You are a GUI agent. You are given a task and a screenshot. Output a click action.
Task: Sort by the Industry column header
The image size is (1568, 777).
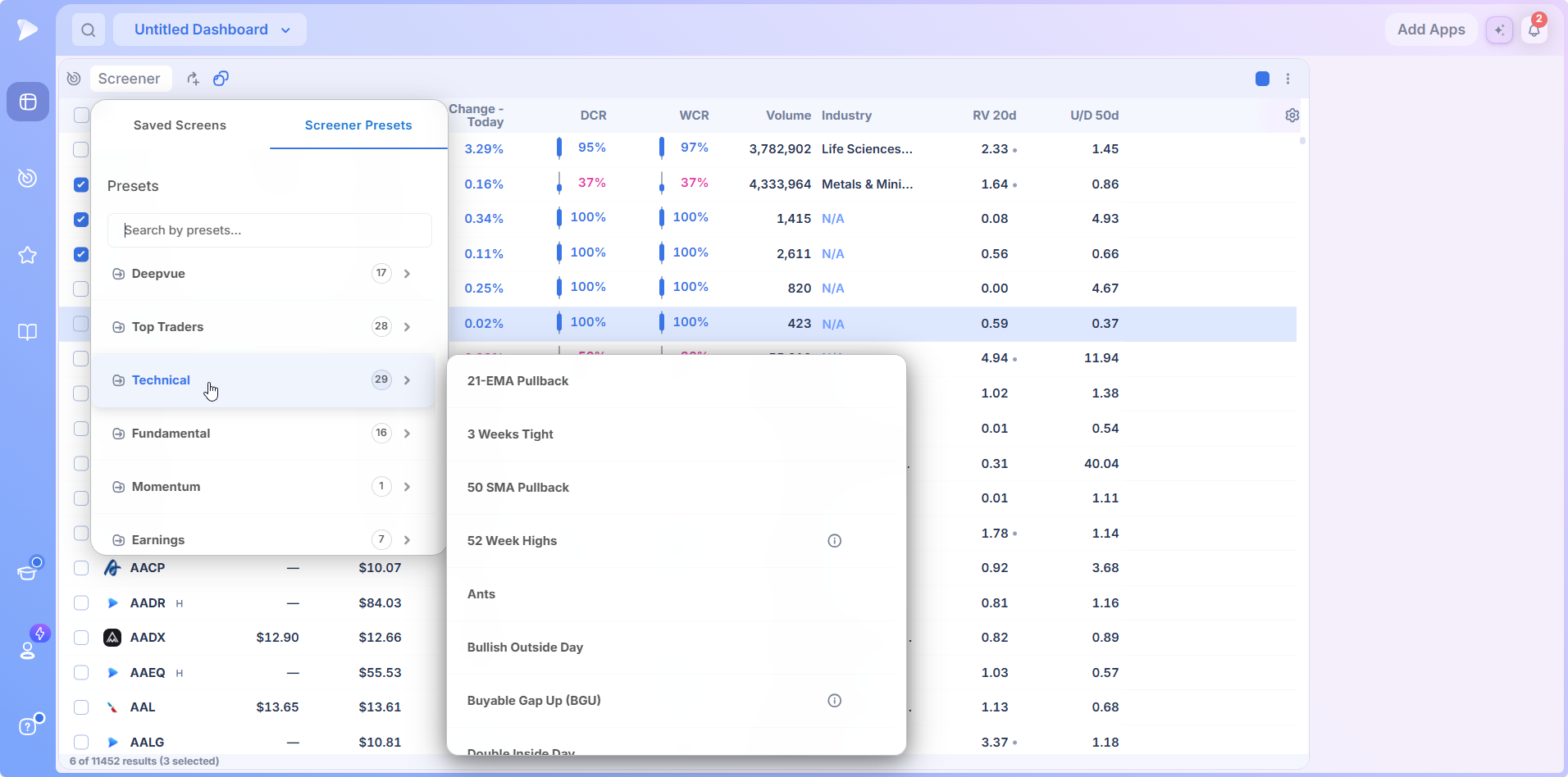(x=846, y=116)
